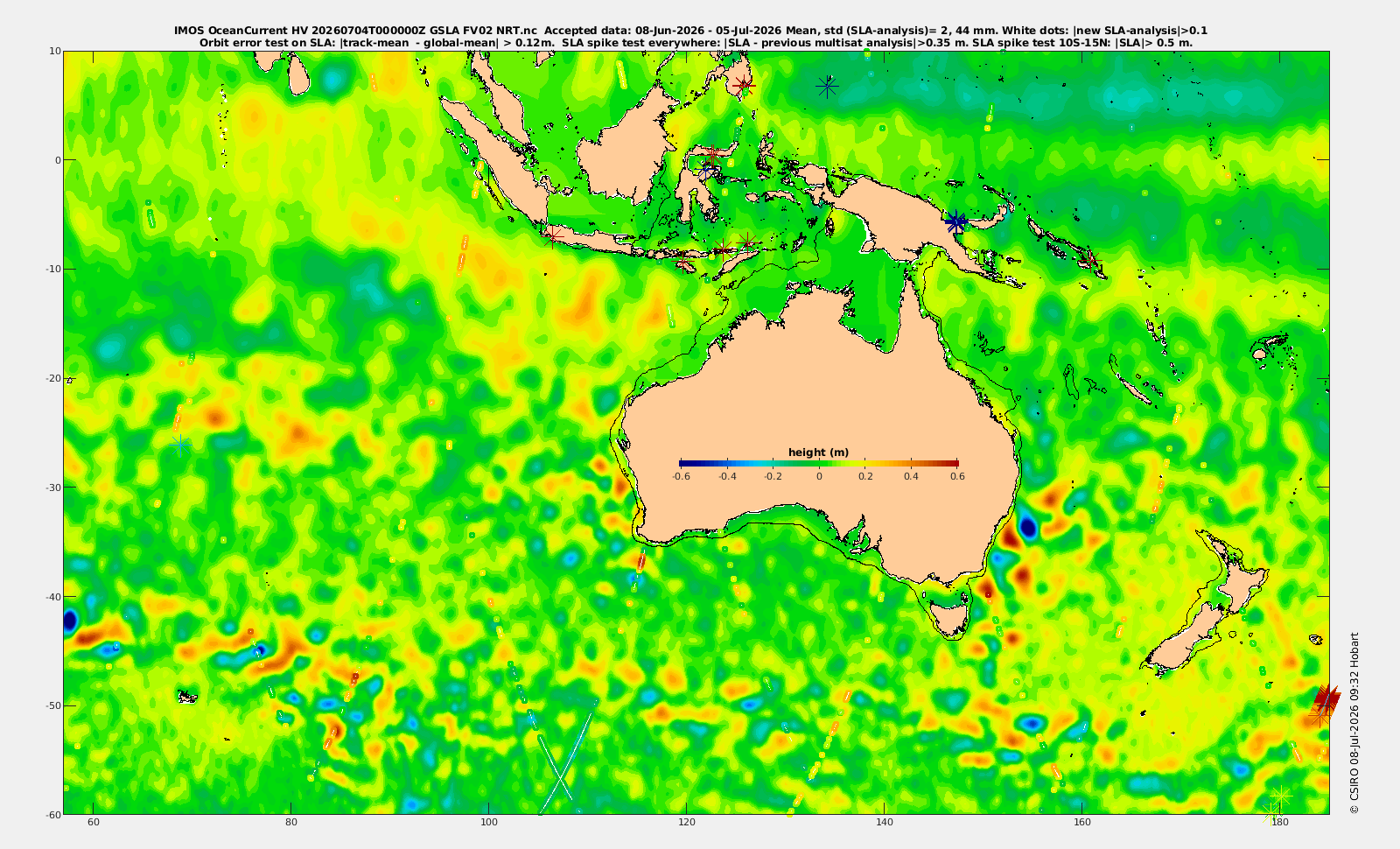Click the "0.6" colorbar tick label
This screenshot has height=849, width=1400.
(958, 476)
